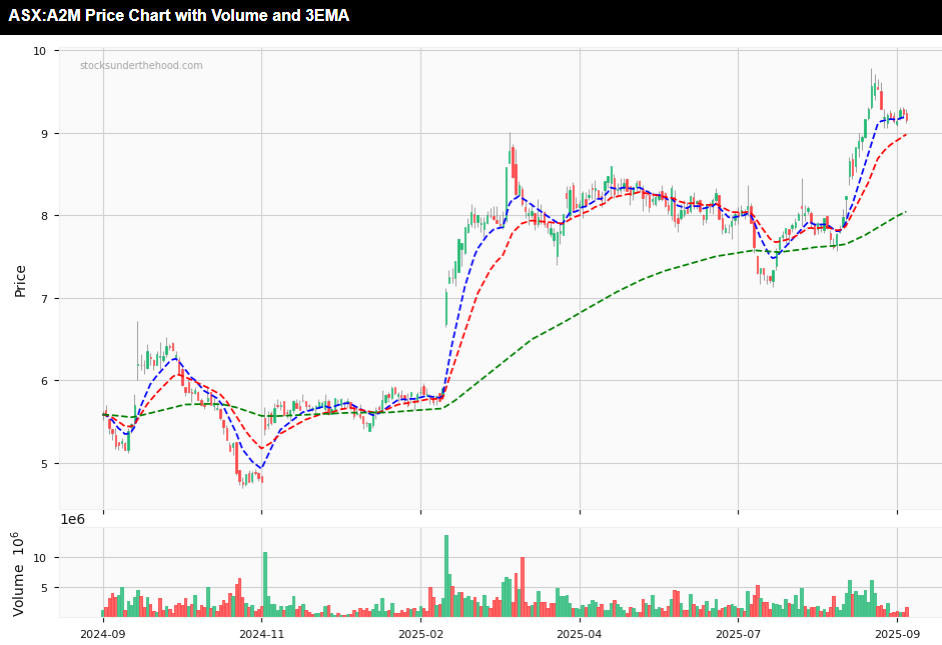Select the 2025-04 date tick label
942x645 pixels.
579,633
